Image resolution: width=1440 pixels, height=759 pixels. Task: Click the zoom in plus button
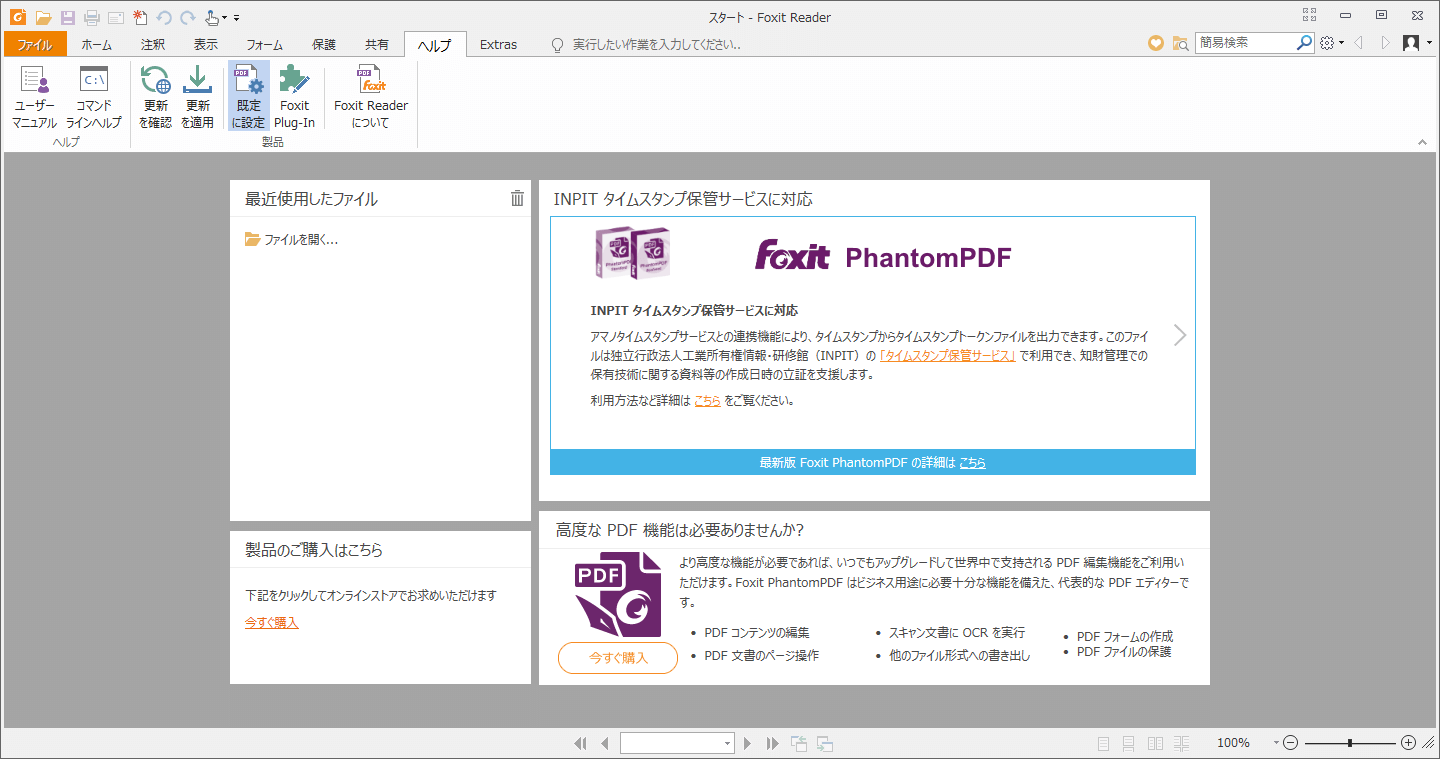tap(1408, 743)
